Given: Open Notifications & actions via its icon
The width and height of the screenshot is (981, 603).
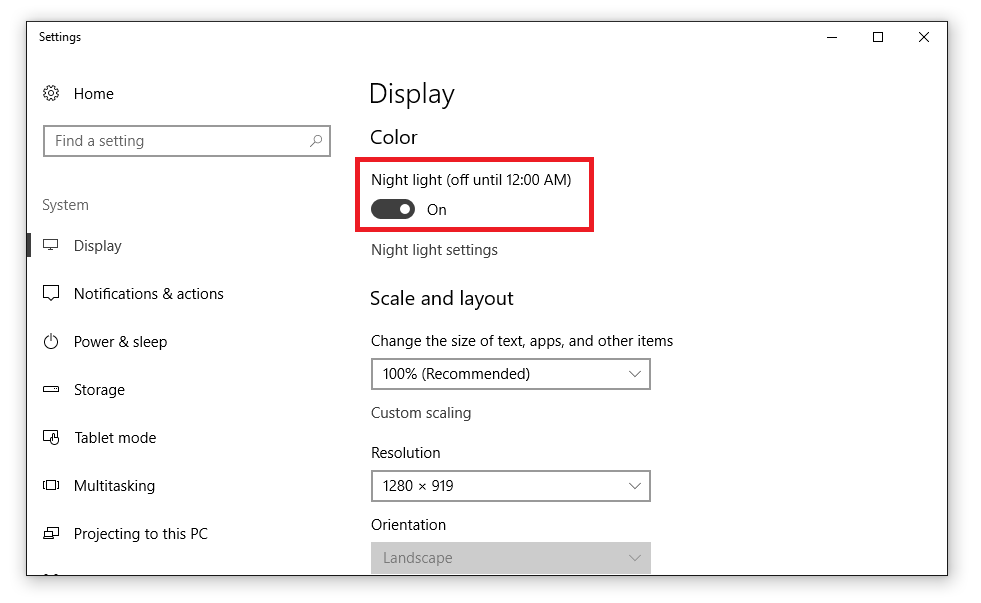Looking at the screenshot, I should (51, 293).
